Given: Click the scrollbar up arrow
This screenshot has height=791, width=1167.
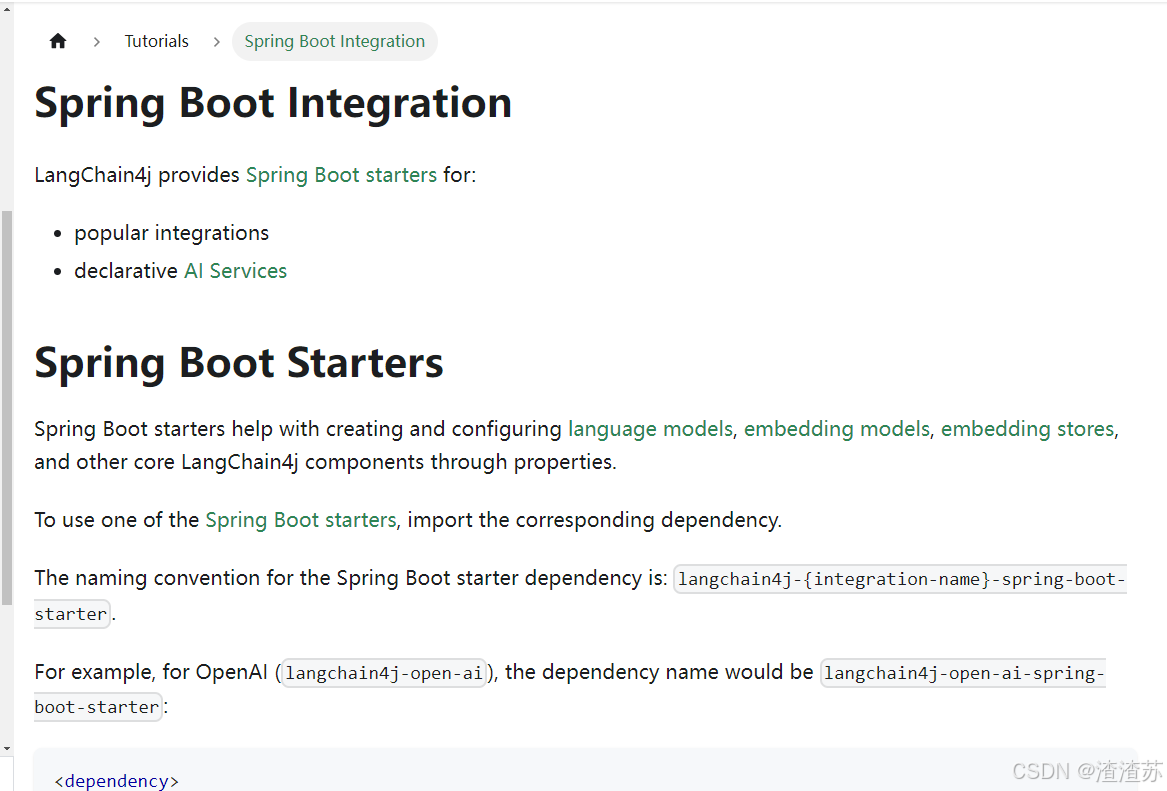Looking at the screenshot, I should (x=7, y=9).
